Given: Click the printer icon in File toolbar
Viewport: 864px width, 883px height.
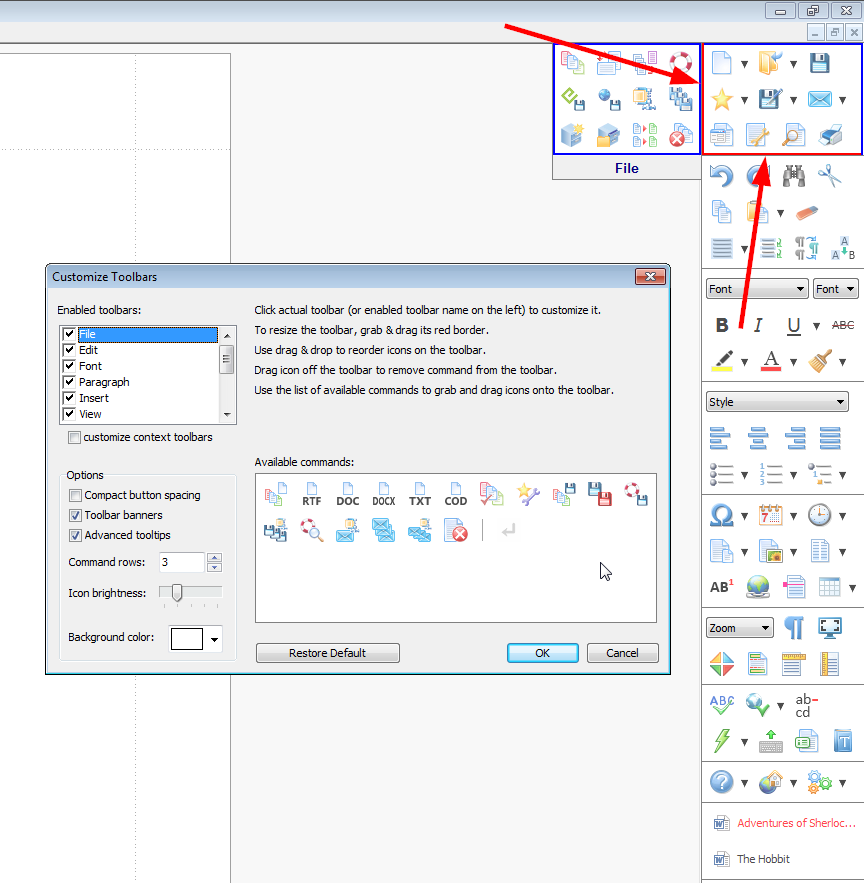Looking at the screenshot, I should (x=830, y=134).
